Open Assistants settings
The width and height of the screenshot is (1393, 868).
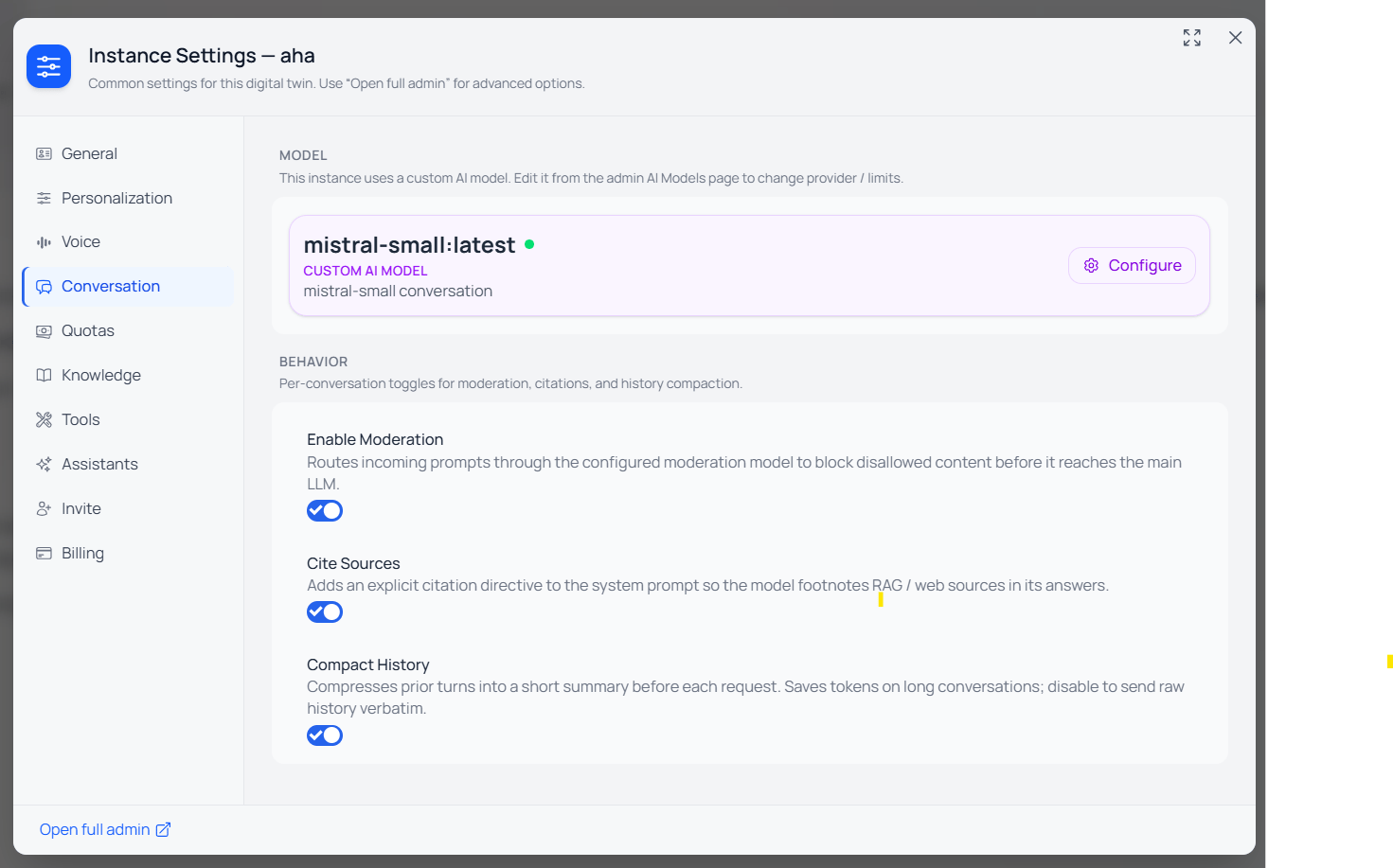pos(128,464)
